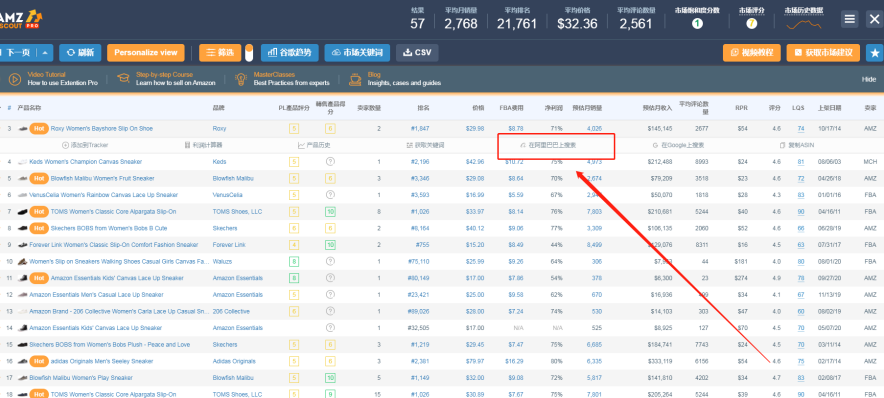
Task: Click the green score 10 in Forever Link row
Action: click(330, 245)
